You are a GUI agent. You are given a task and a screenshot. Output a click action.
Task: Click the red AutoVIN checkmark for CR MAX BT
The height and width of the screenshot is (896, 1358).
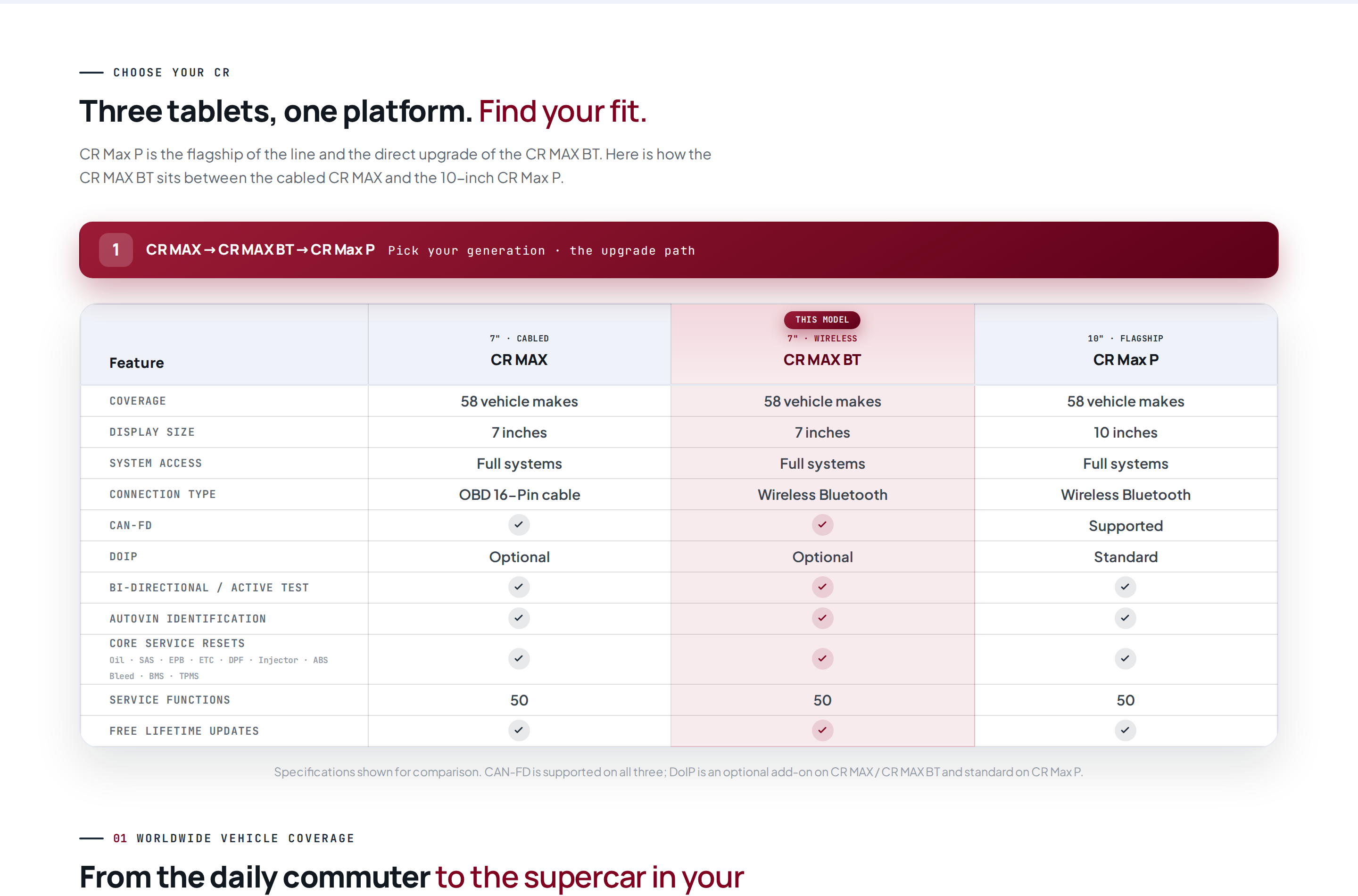coord(822,618)
